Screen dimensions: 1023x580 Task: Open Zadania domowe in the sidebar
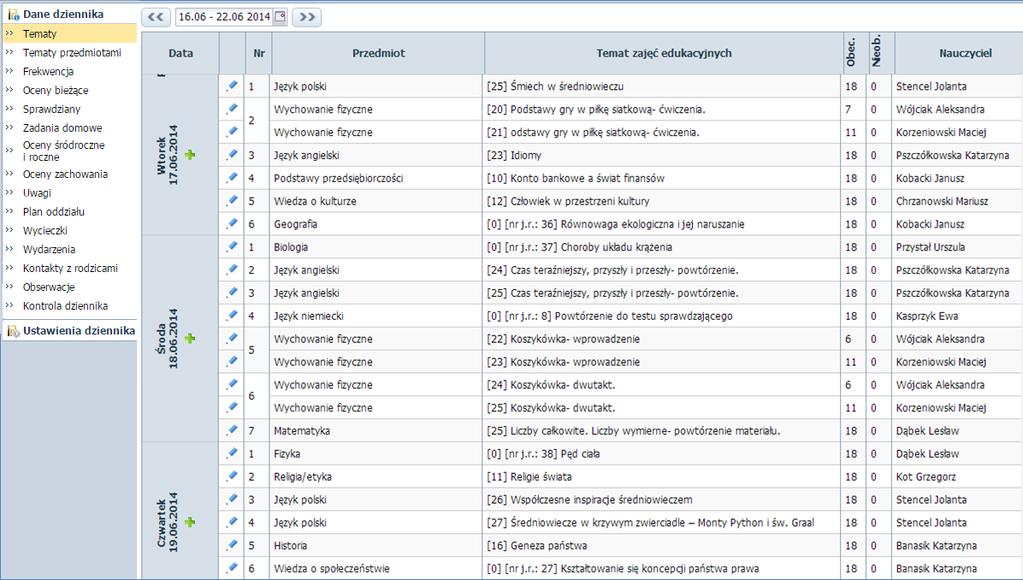click(63, 128)
